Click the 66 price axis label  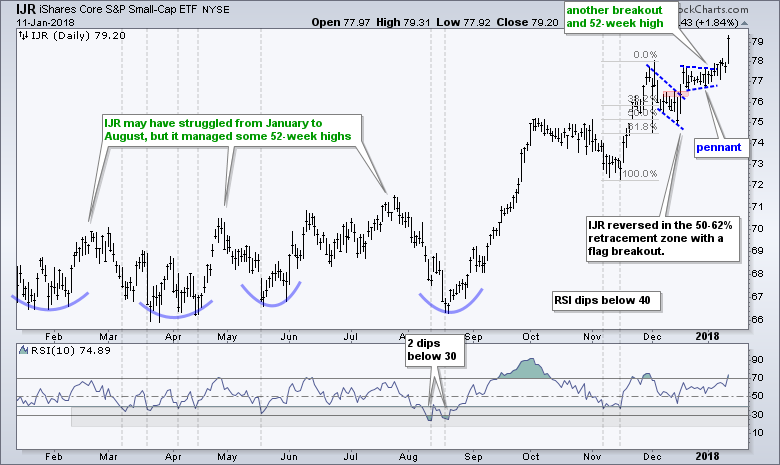pyautogui.click(x=757, y=319)
